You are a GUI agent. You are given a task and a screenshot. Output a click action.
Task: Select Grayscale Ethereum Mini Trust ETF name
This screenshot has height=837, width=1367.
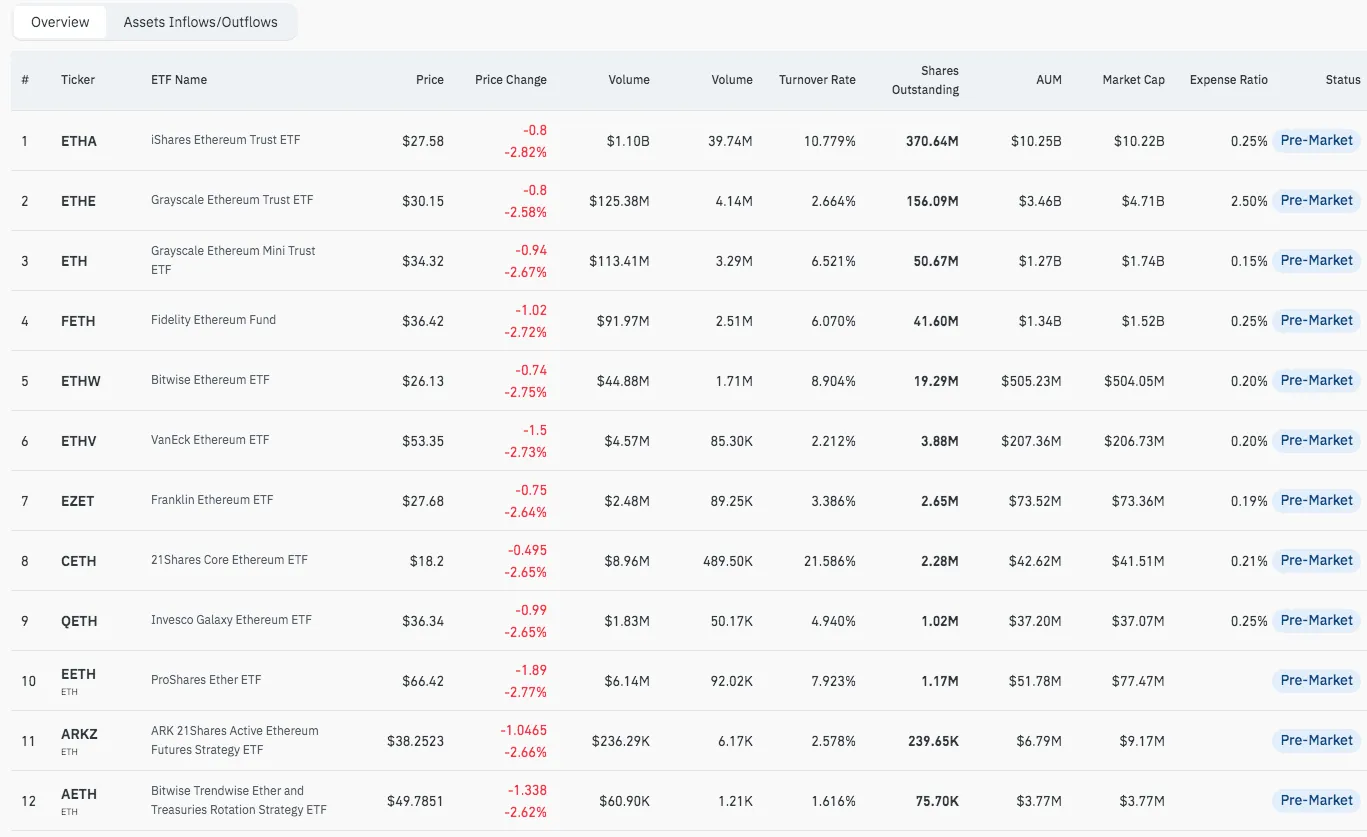pos(233,260)
